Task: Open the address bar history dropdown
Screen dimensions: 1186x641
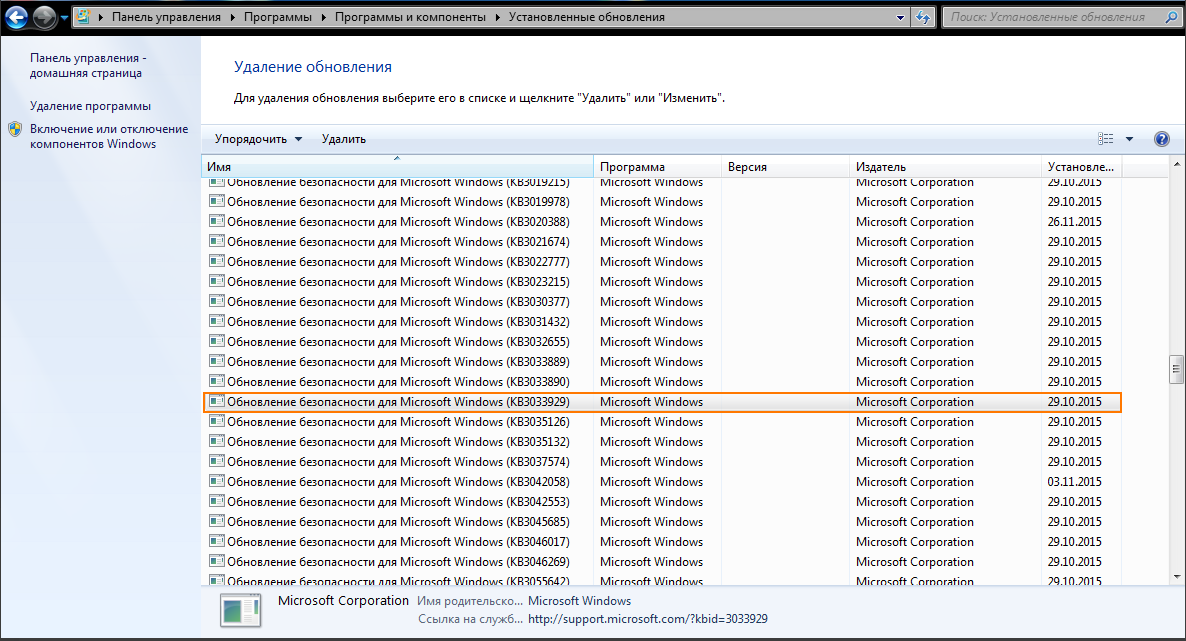Action: pos(900,17)
